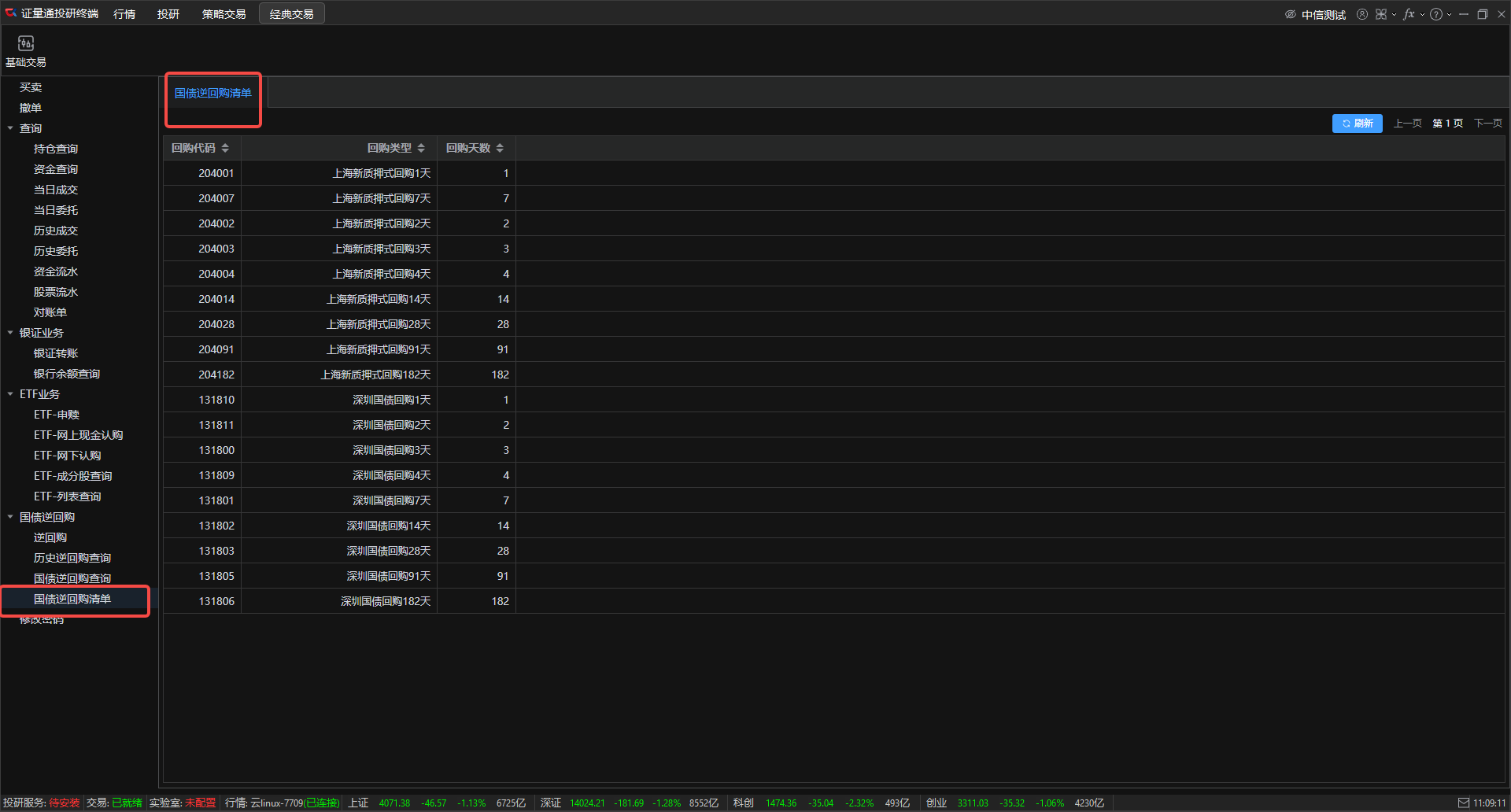The width and height of the screenshot is (1511, 812).
Task: Click the 基础交易 toolbar icon
Action: point(25,50)
